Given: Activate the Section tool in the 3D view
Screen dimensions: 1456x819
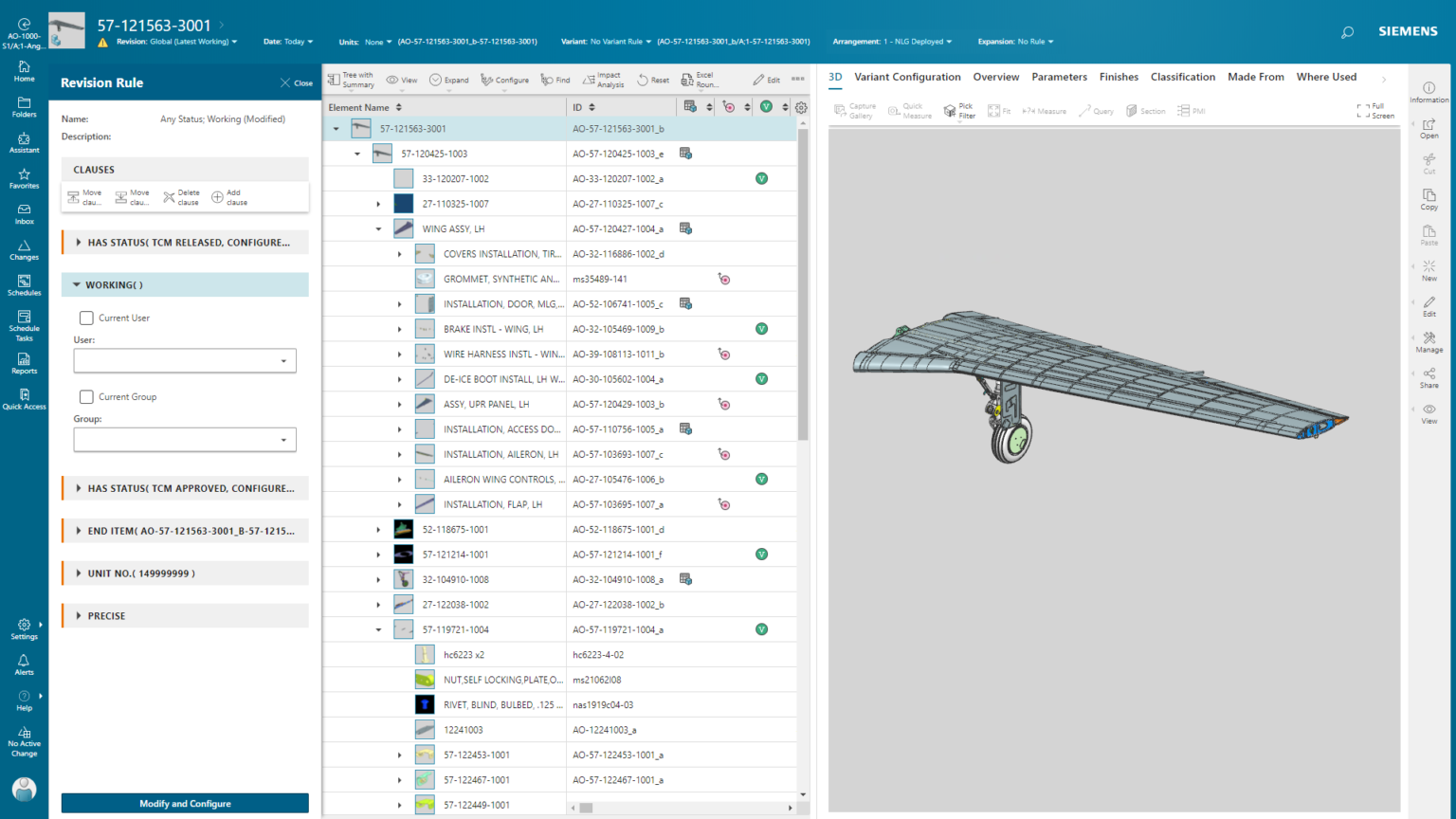Looking at the screenshot, I should (x=1146, y=110).
